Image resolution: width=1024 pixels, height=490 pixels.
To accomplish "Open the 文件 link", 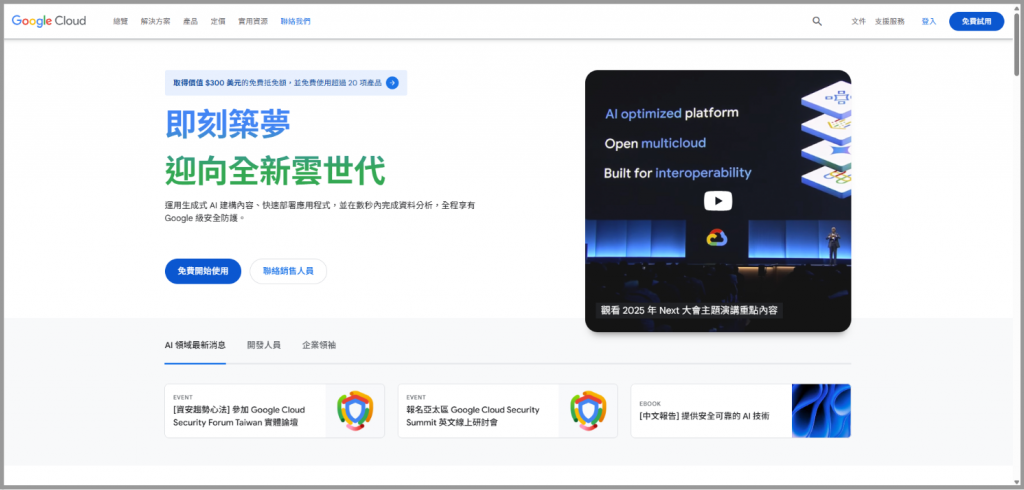I will [x=859, y=22].
